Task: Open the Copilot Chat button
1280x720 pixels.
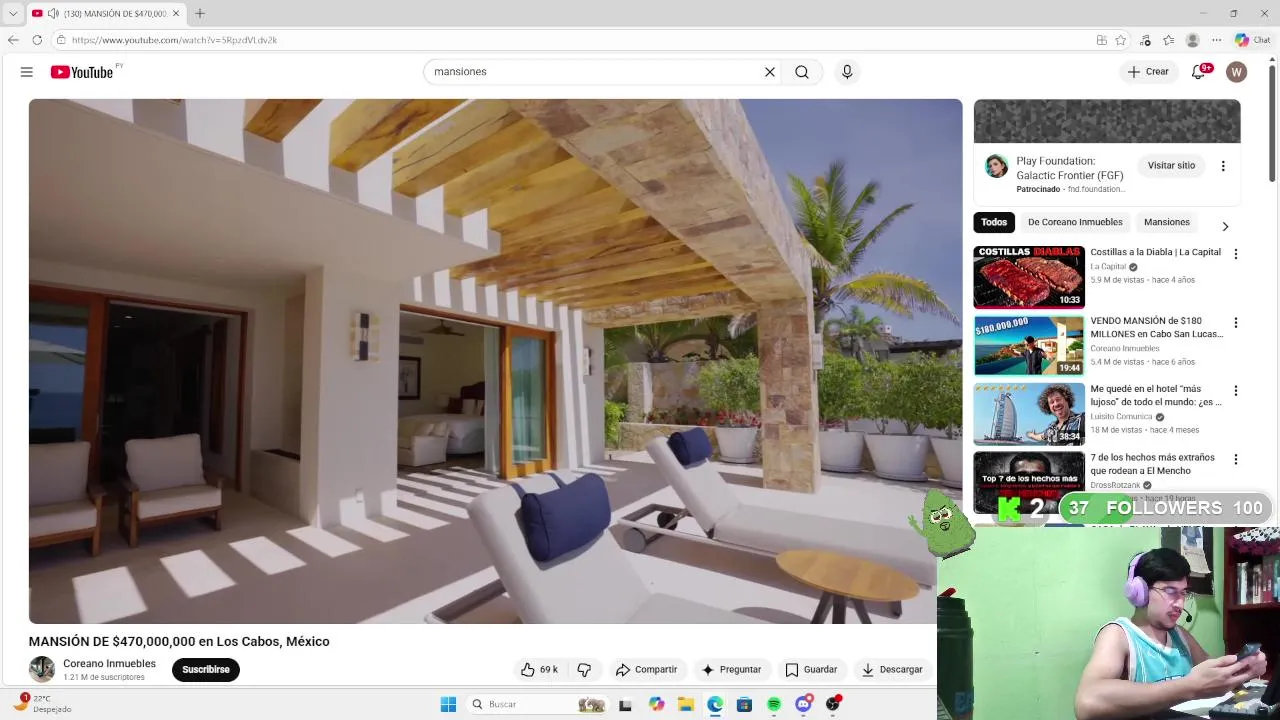Action: coord(1252,40)
